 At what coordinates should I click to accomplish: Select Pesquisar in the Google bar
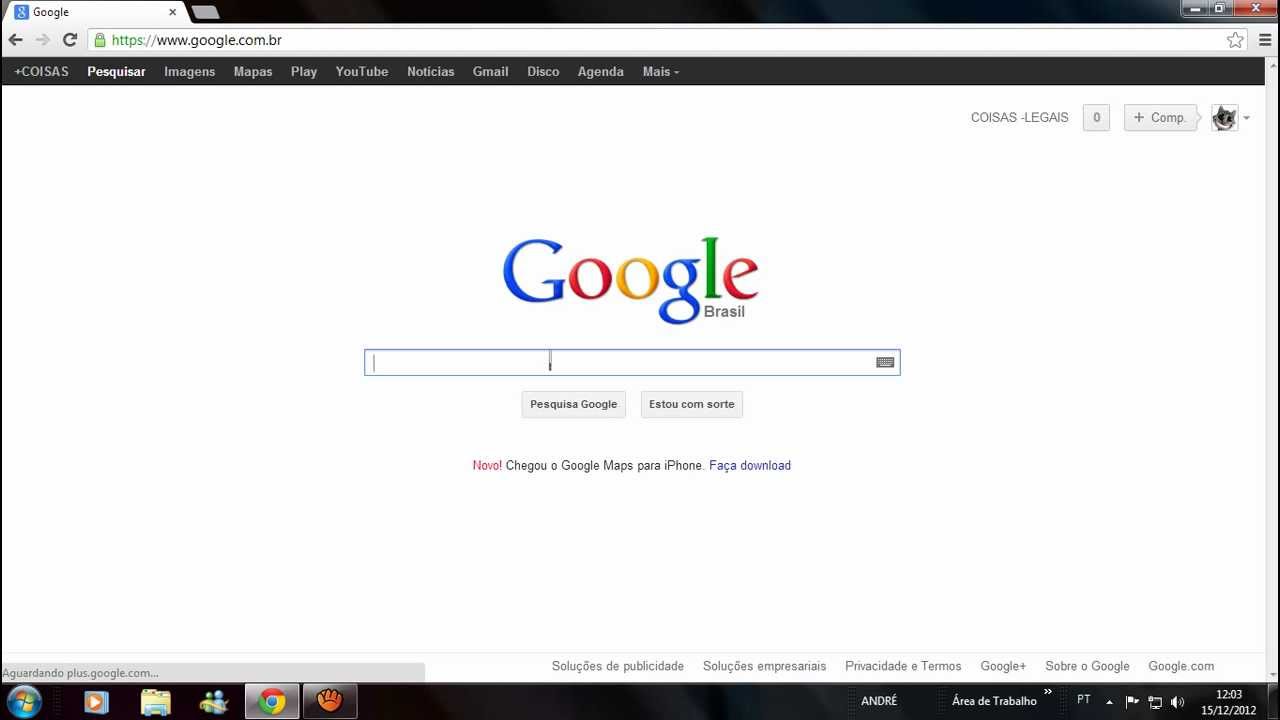tap(116, 72)
